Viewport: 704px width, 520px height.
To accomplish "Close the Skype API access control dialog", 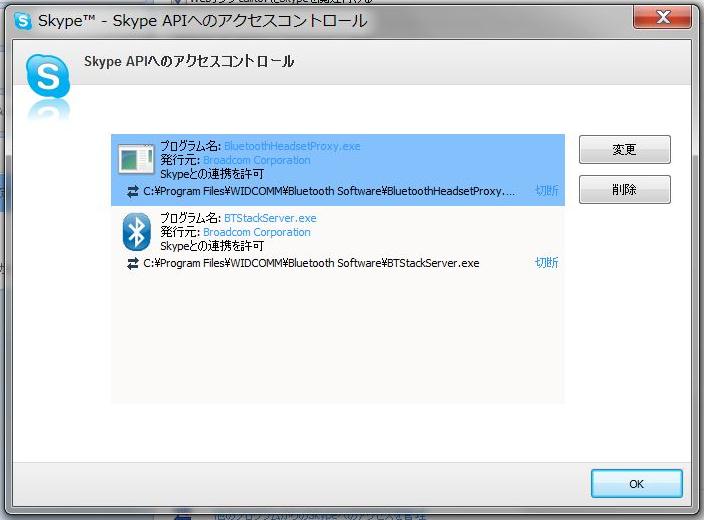I will click(662, 18).
